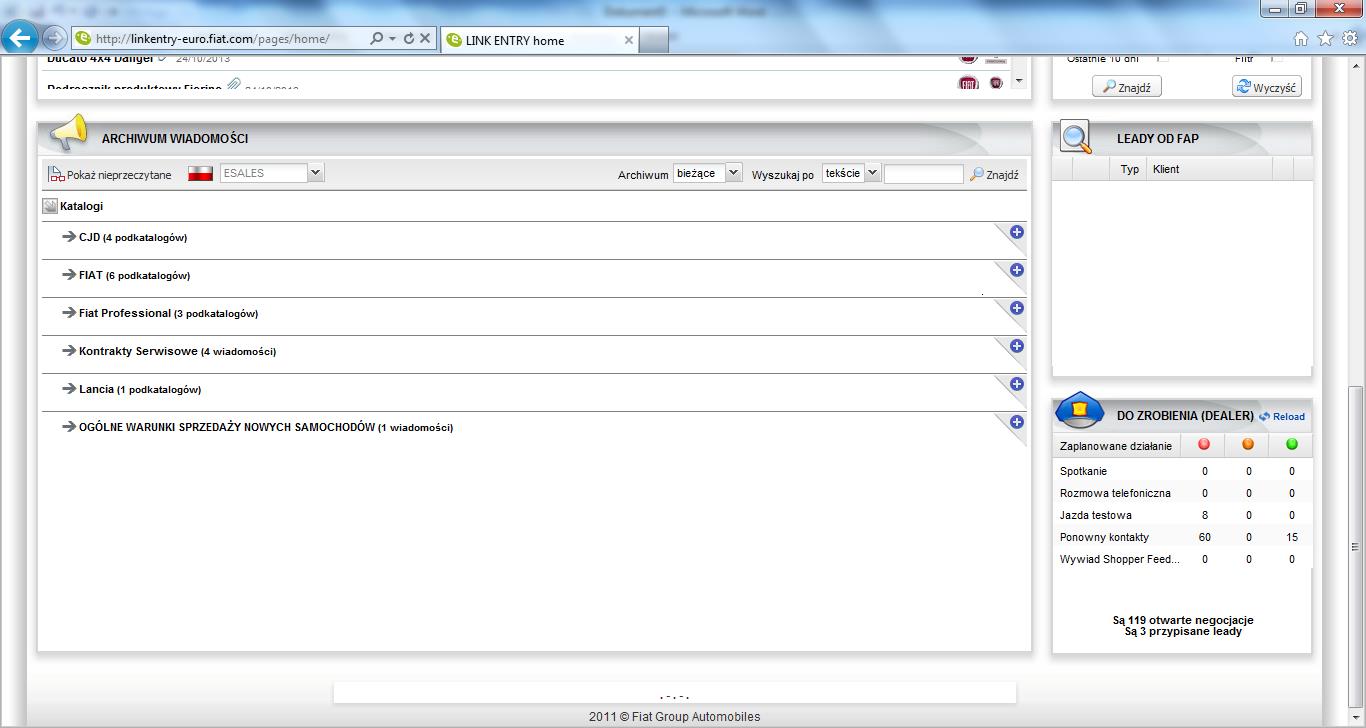Click the stop loading X in address bar

(425, 38)
